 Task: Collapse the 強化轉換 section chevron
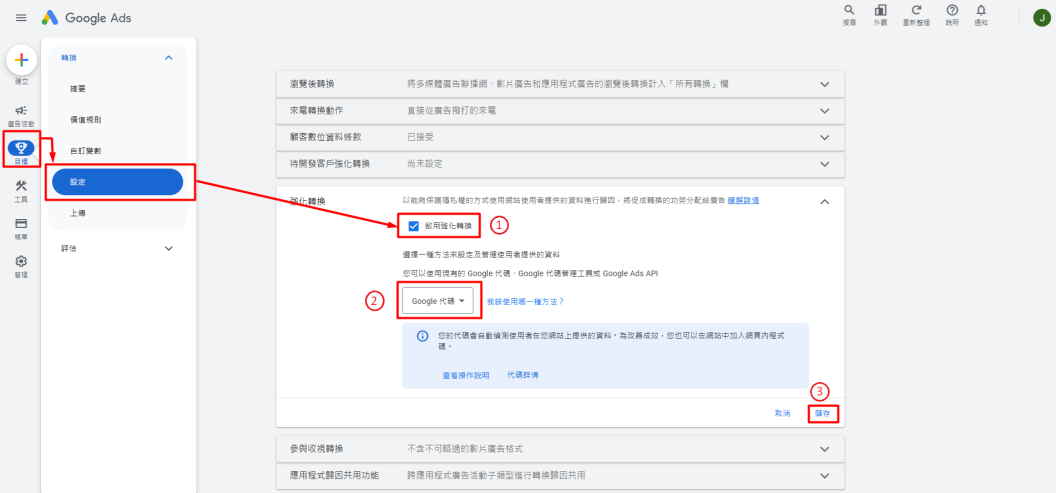[824, 202]
